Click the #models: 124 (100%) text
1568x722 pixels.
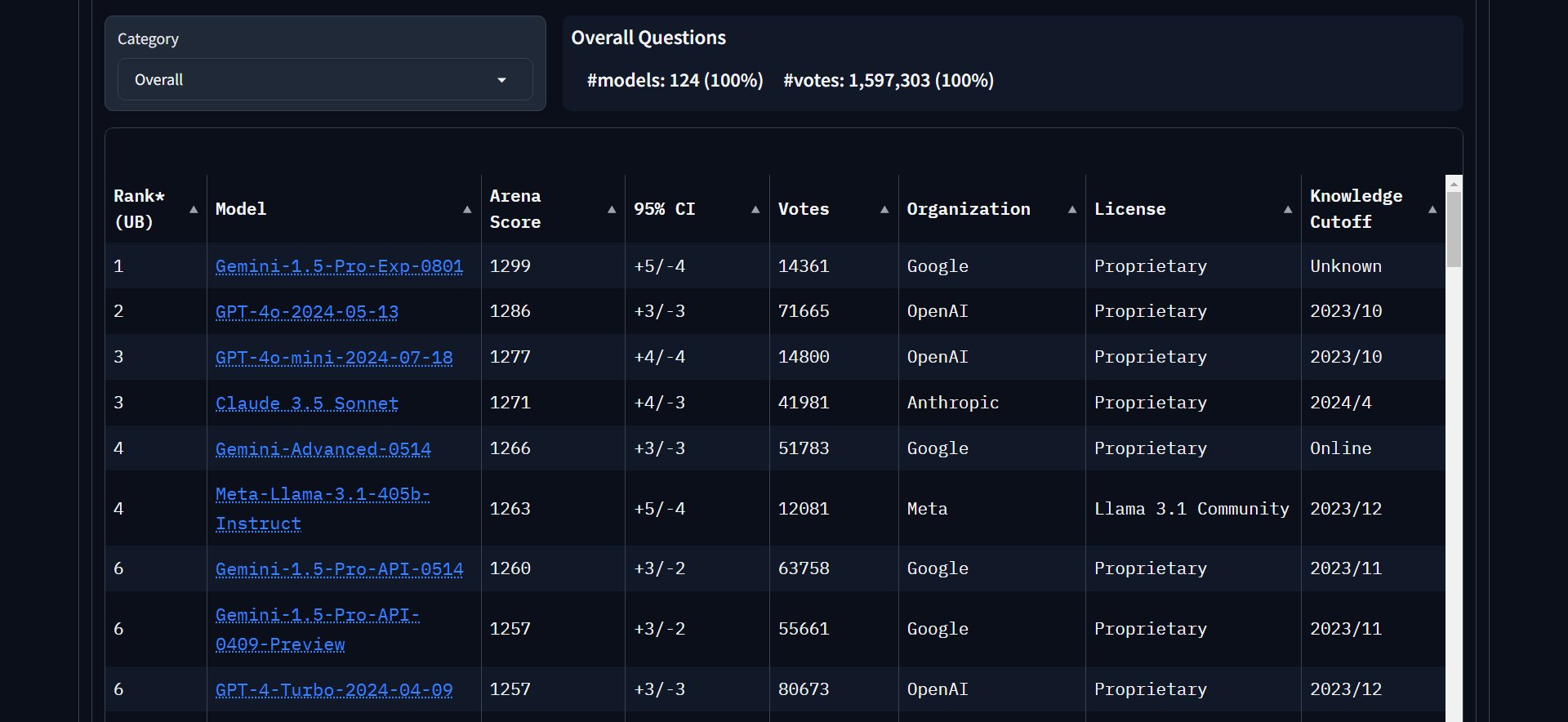(675, 80)
